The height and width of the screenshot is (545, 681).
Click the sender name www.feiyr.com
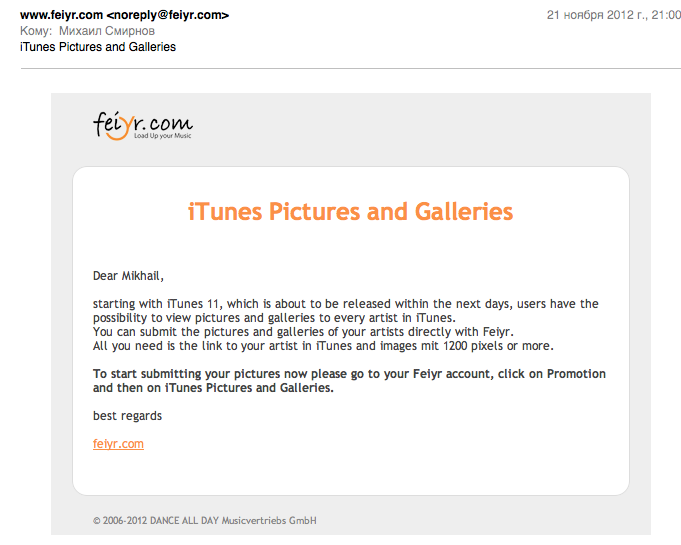click(61, 15)
